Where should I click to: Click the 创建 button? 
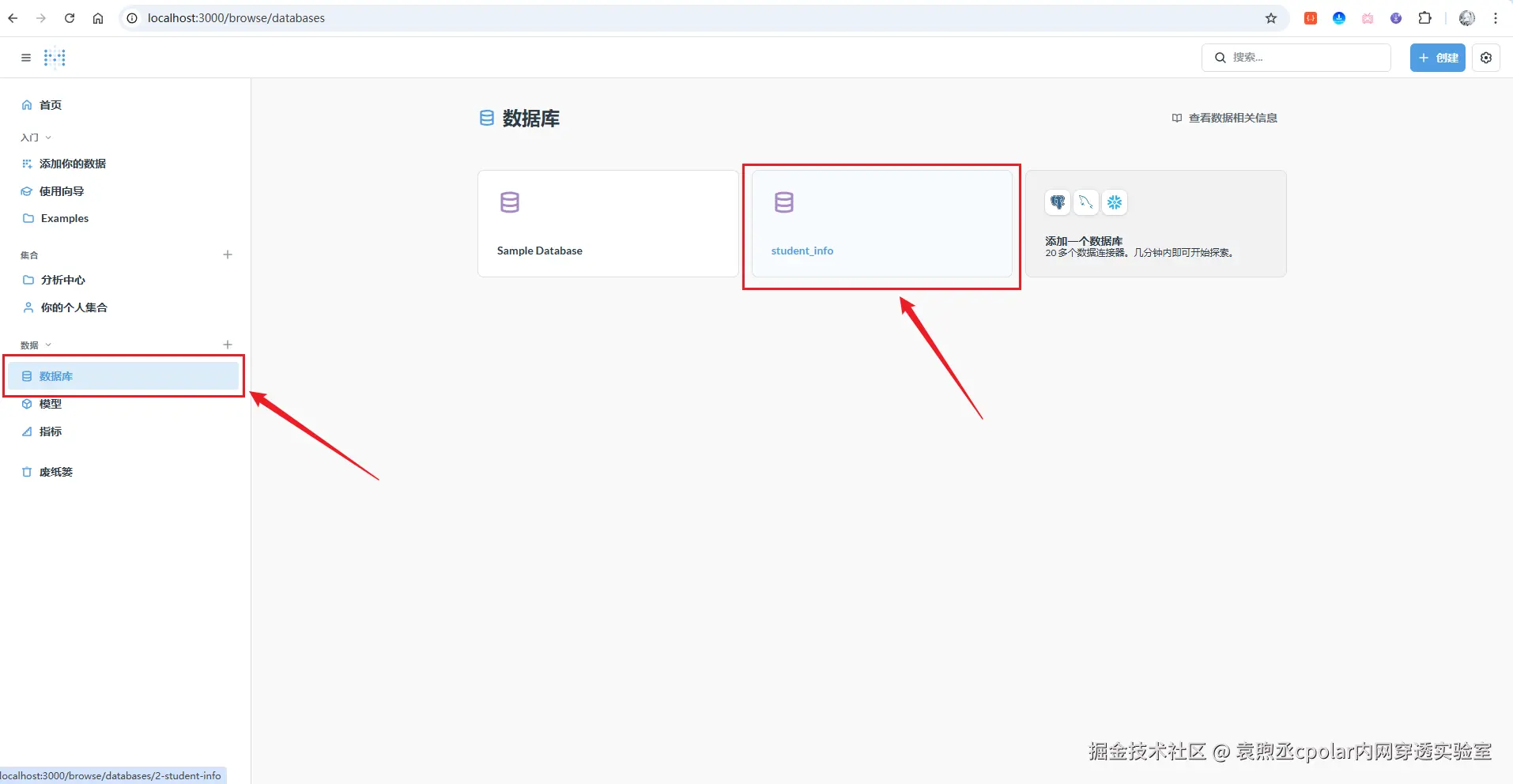coord(1437,58)
